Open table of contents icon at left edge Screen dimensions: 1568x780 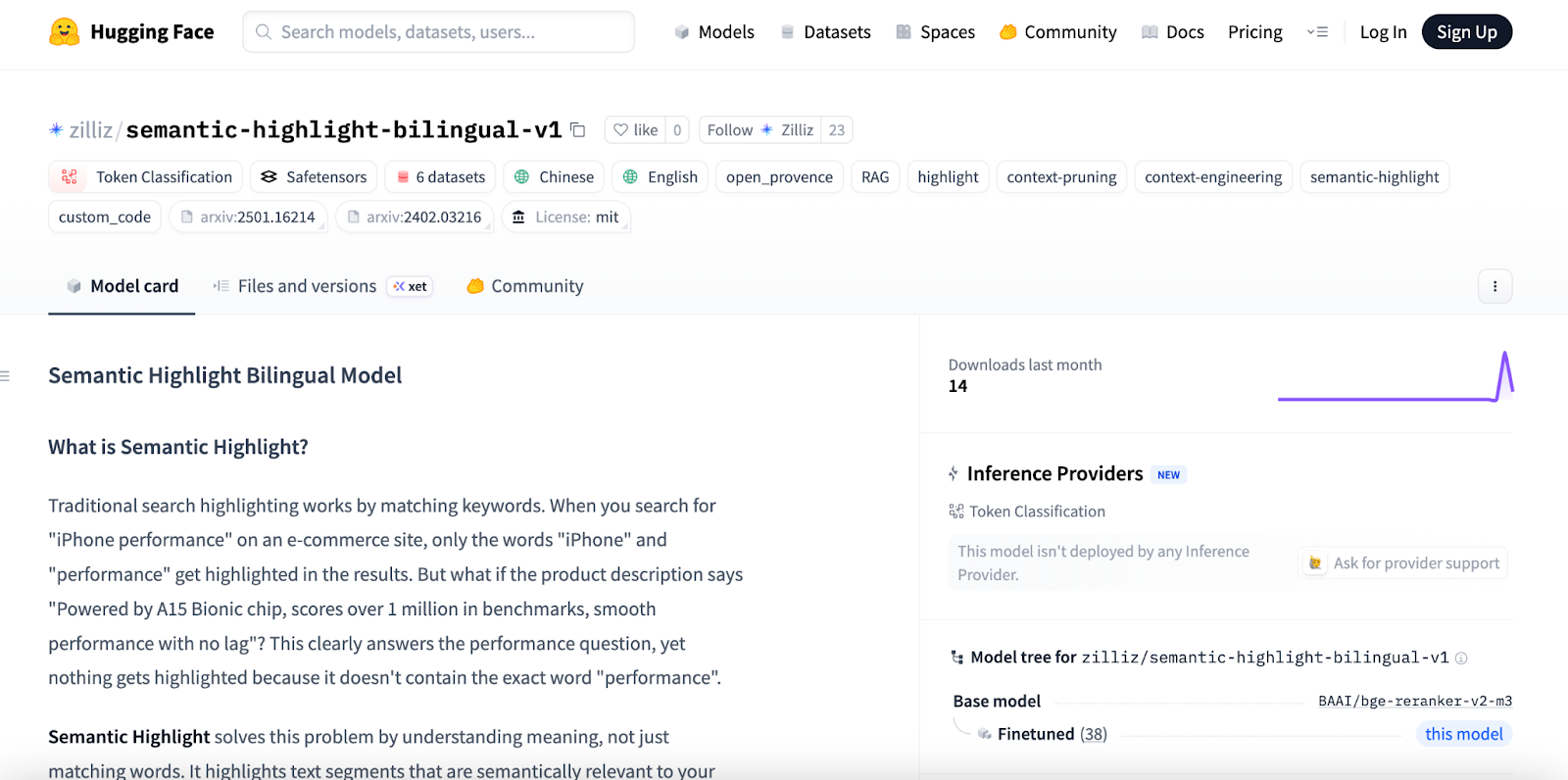click(x=6, y=376)
